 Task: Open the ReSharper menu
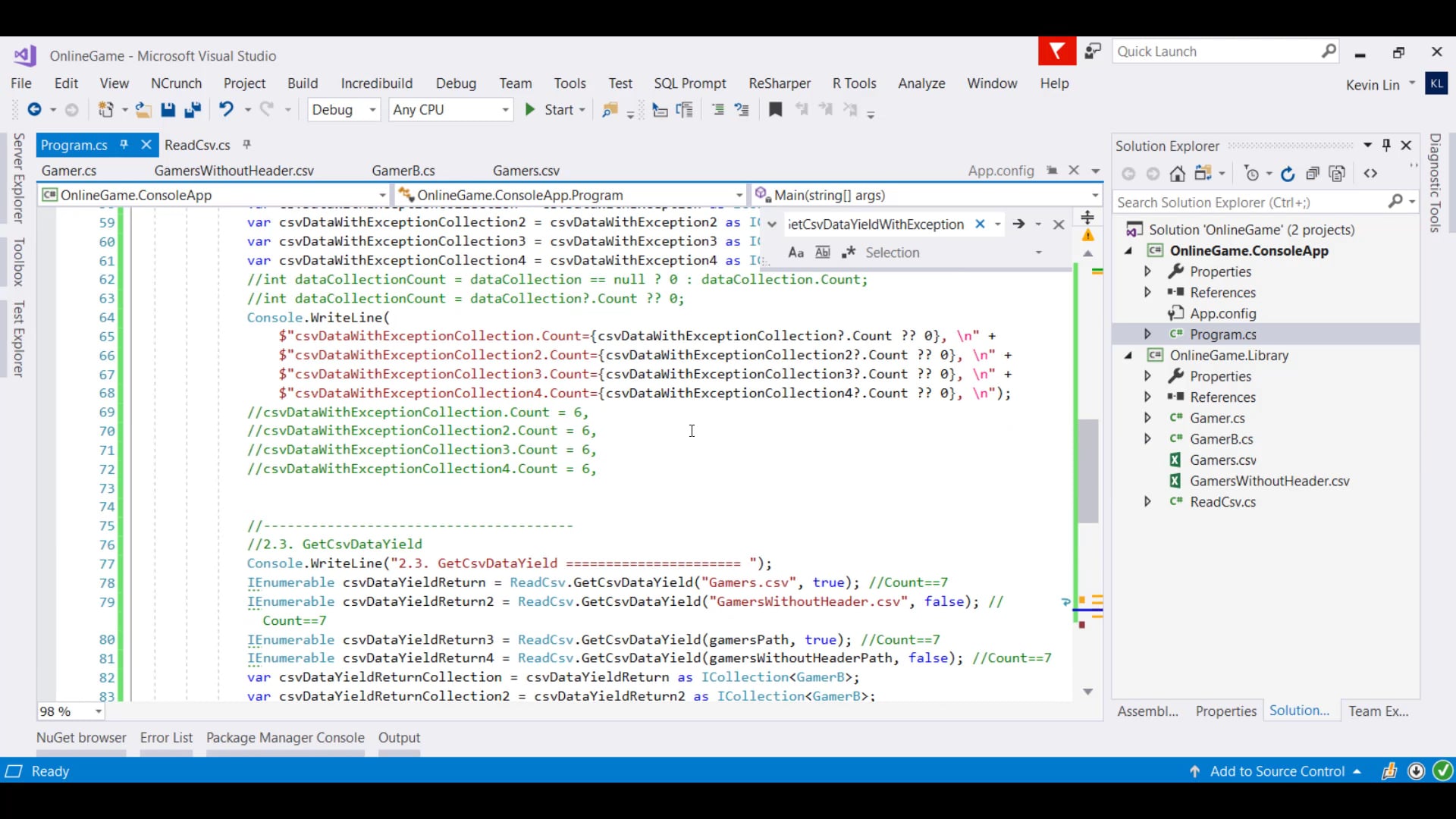779,83
